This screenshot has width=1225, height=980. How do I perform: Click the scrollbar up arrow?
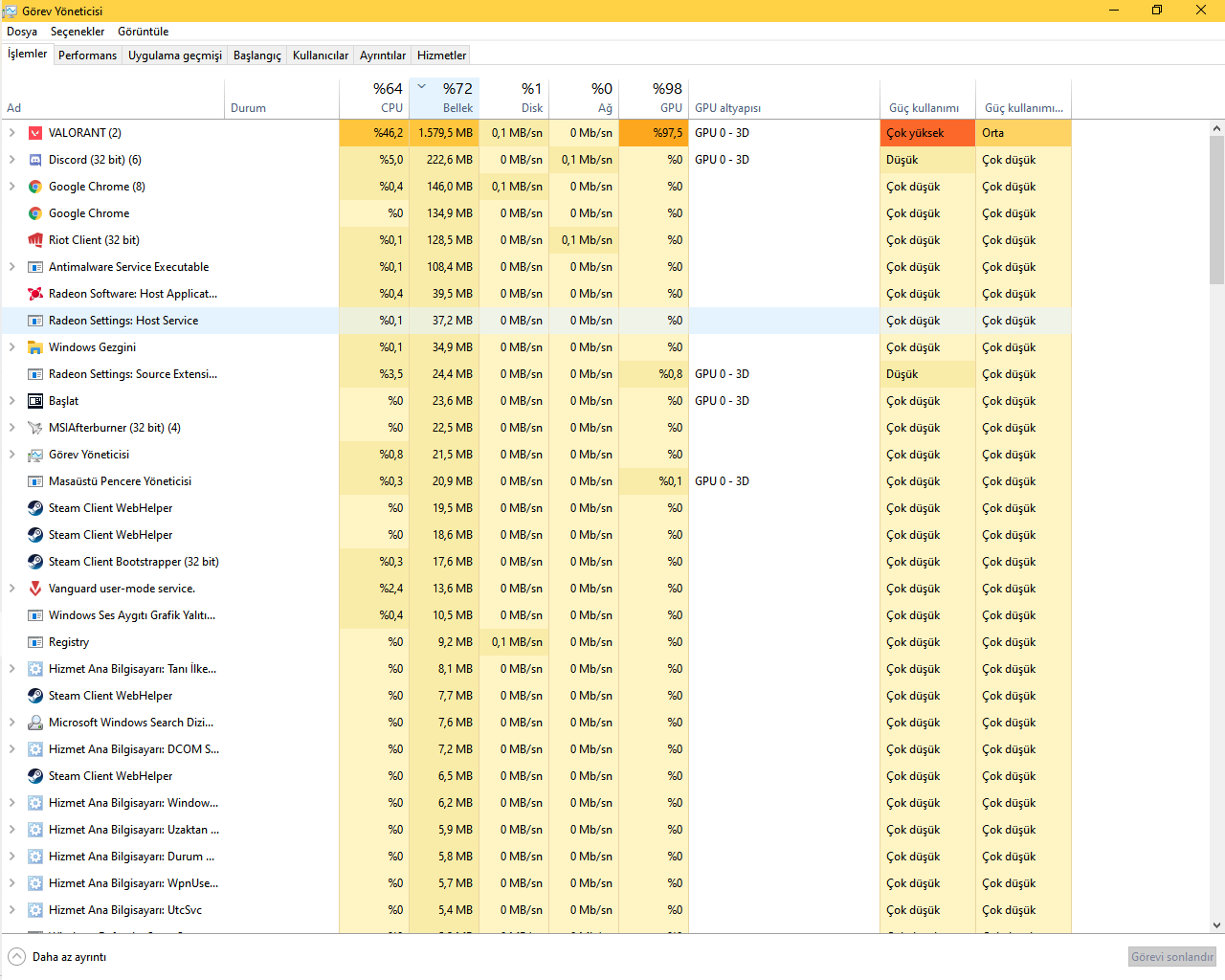(x=1216, y=128)
